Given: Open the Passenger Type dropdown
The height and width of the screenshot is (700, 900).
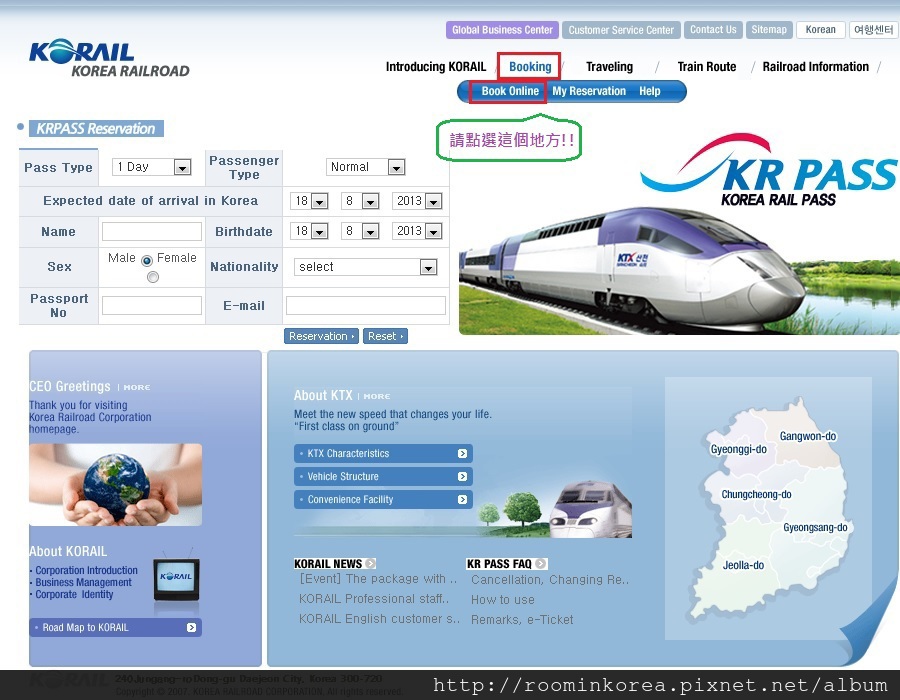Looking at the screenshot, I should pyautogui.click(x=365, y=167).
